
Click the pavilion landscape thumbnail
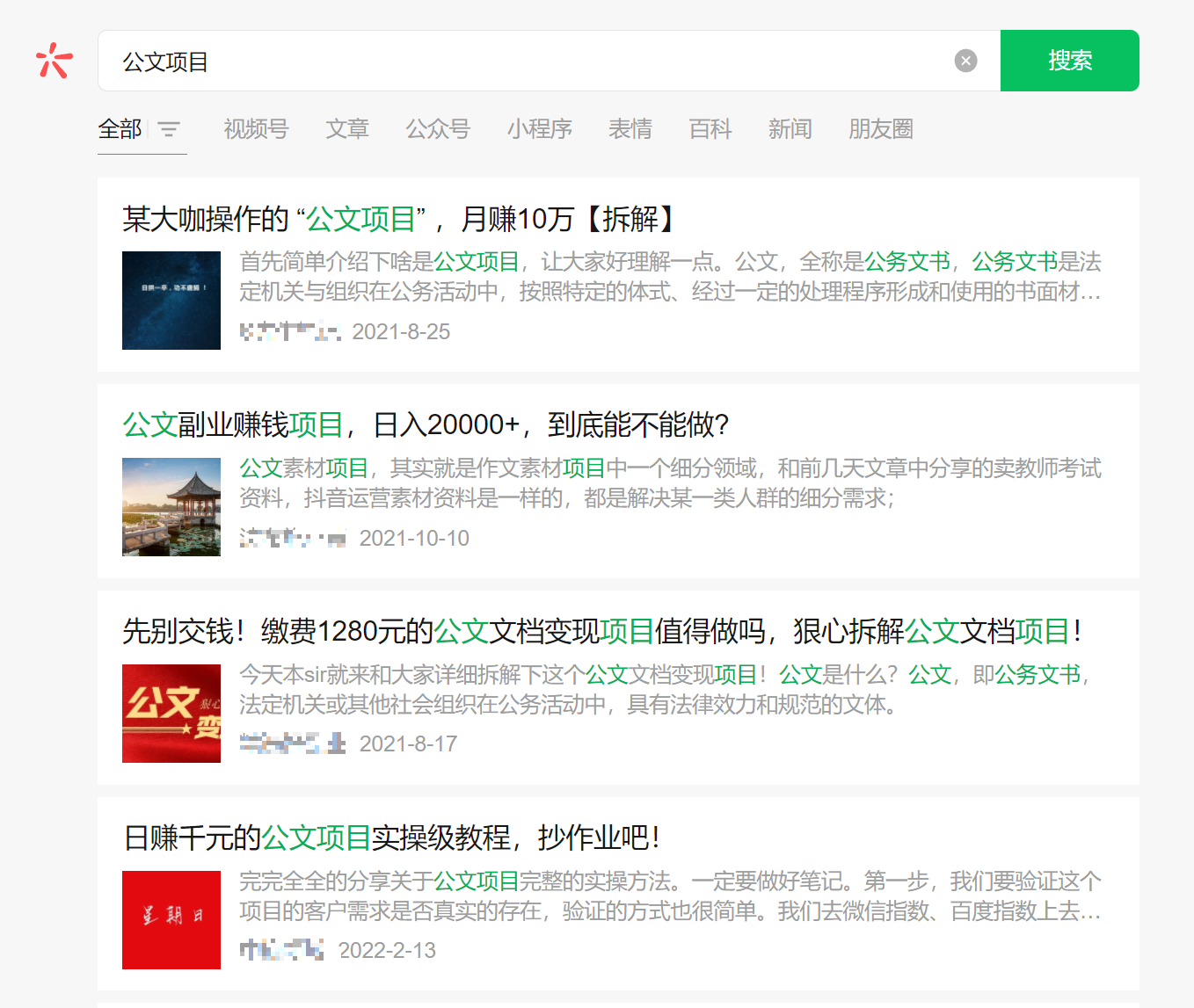171,507
